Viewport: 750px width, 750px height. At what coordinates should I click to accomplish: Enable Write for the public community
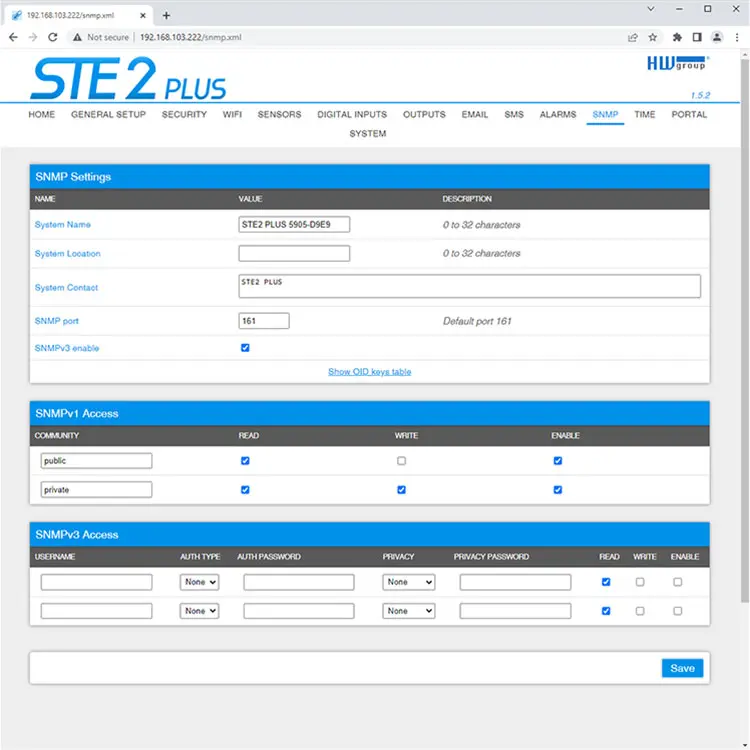click(x=401, y=461)
